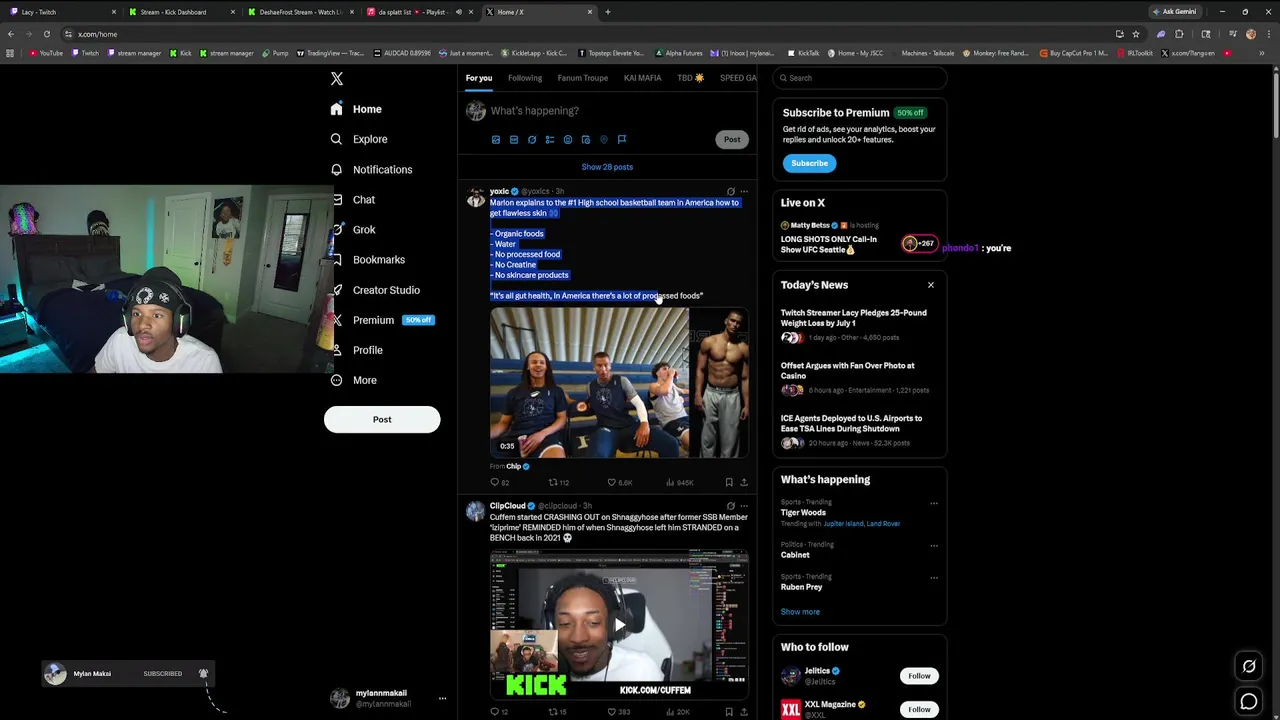Click the notification bell toggle by Subscribed
The image size is (1280, 720).
pos(203,674)
